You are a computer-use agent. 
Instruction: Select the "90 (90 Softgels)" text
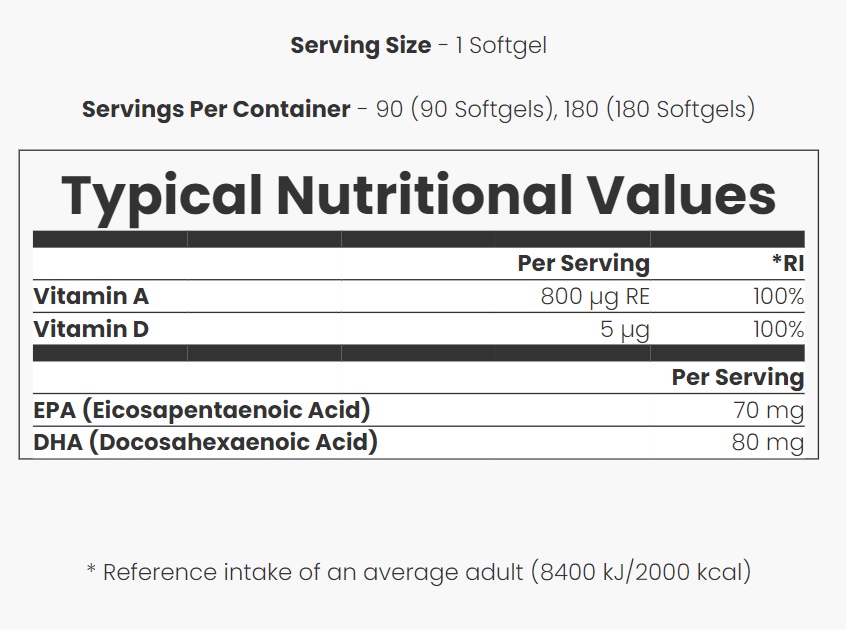click(461, 109)
